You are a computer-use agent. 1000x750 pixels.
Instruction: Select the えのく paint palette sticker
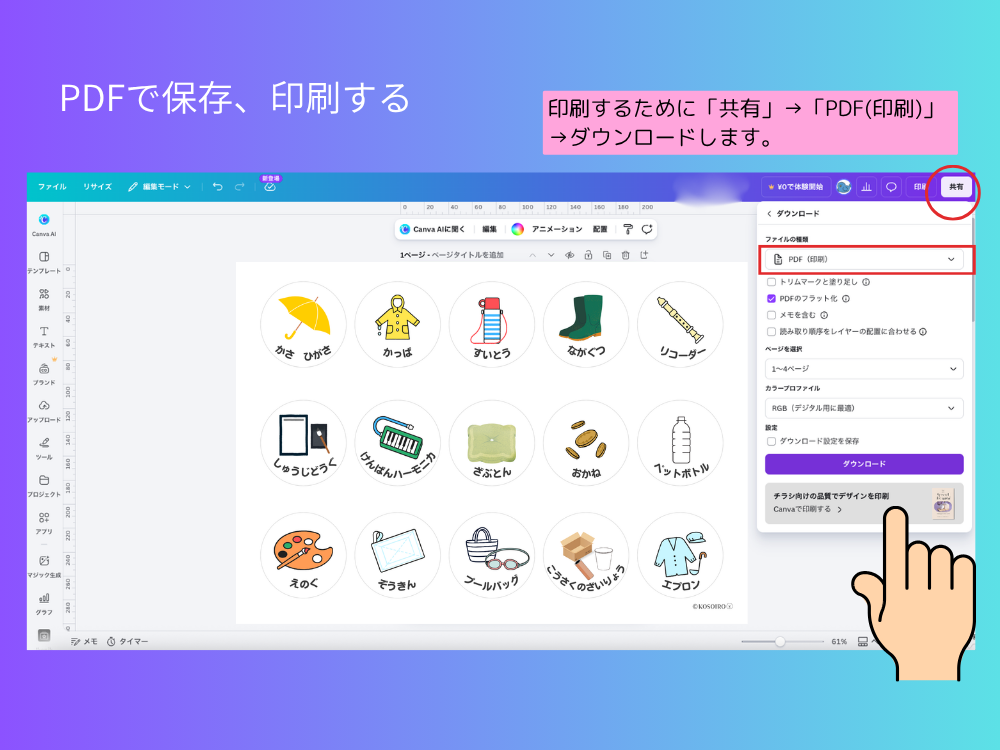pyautogui.click(x=304, y=555)
